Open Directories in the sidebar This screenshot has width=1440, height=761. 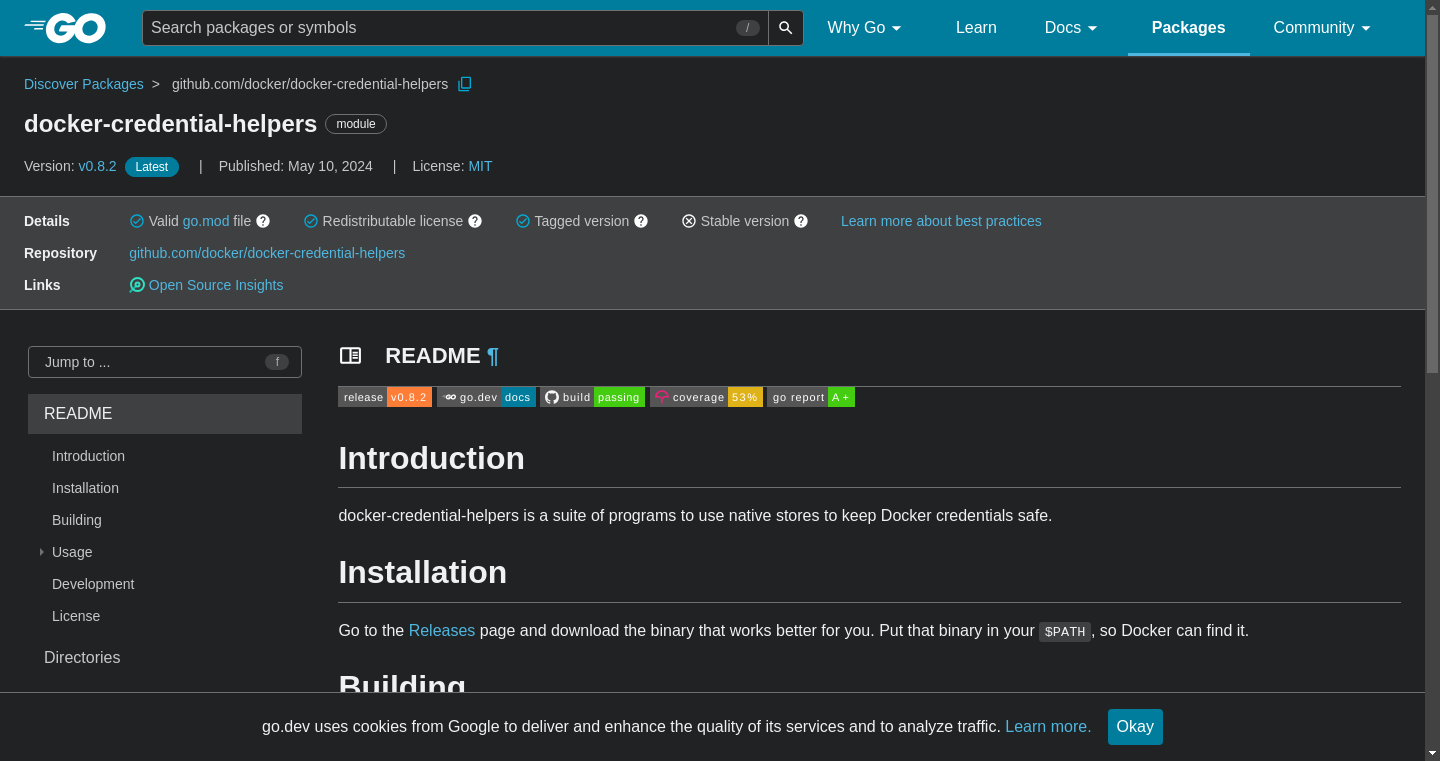point(82,657)
